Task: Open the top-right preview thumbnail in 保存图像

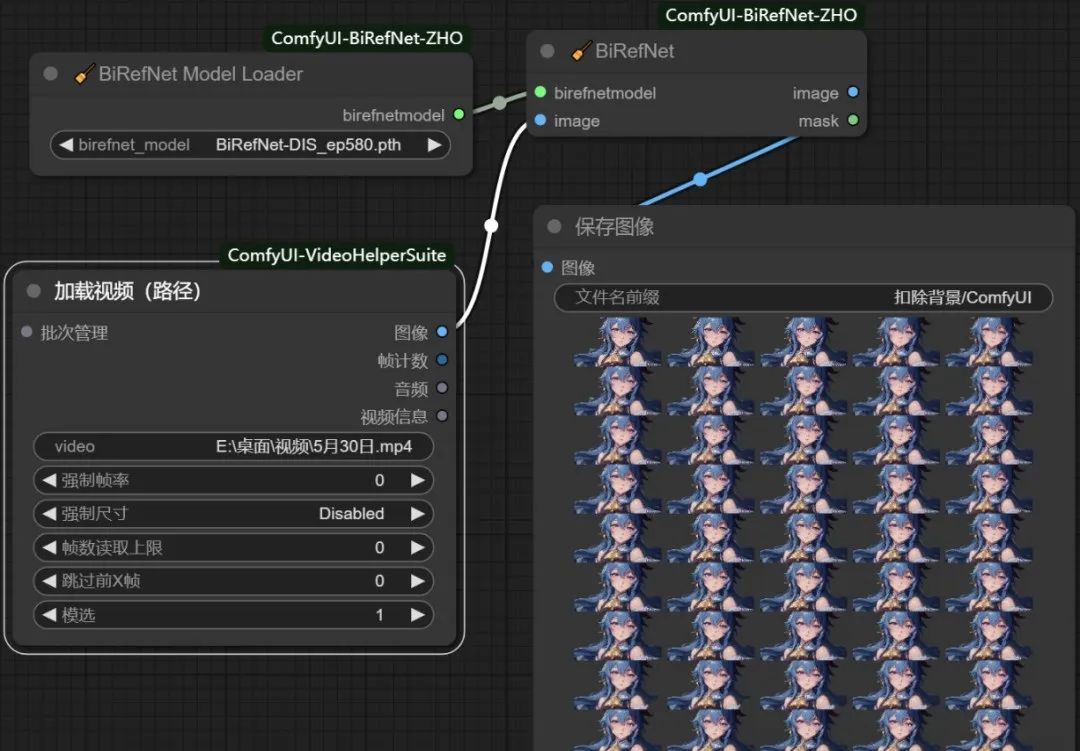Action: pos(988,341)
